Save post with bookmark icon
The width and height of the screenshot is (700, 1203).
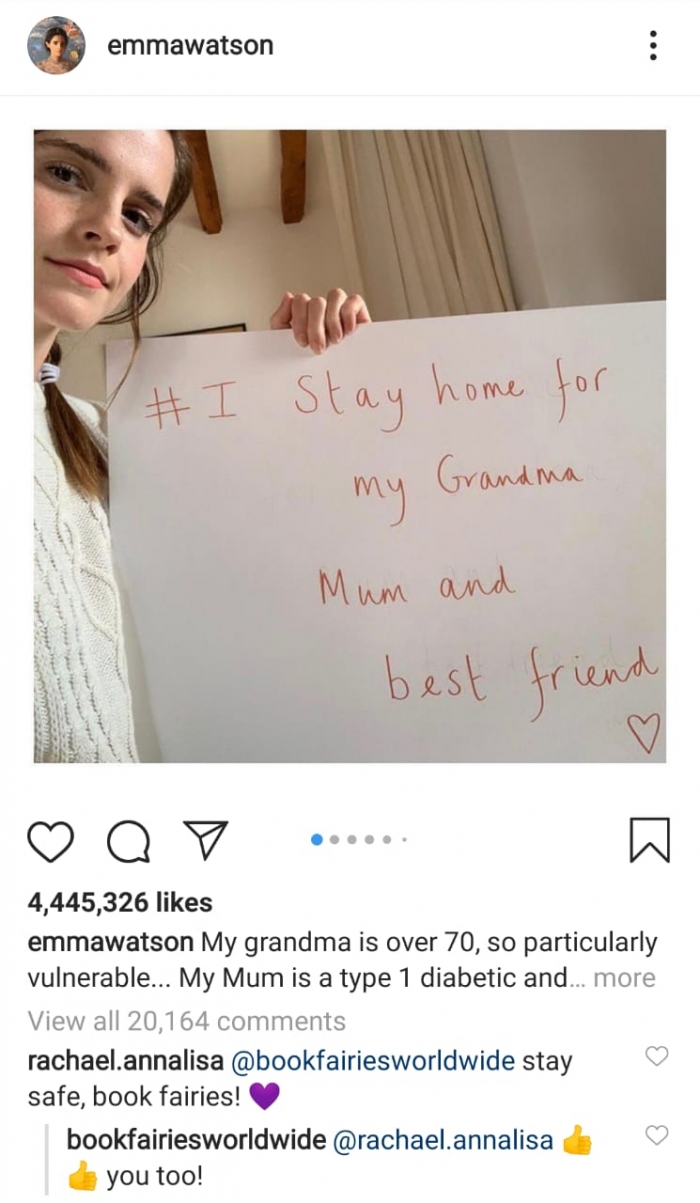coord(650,840)
